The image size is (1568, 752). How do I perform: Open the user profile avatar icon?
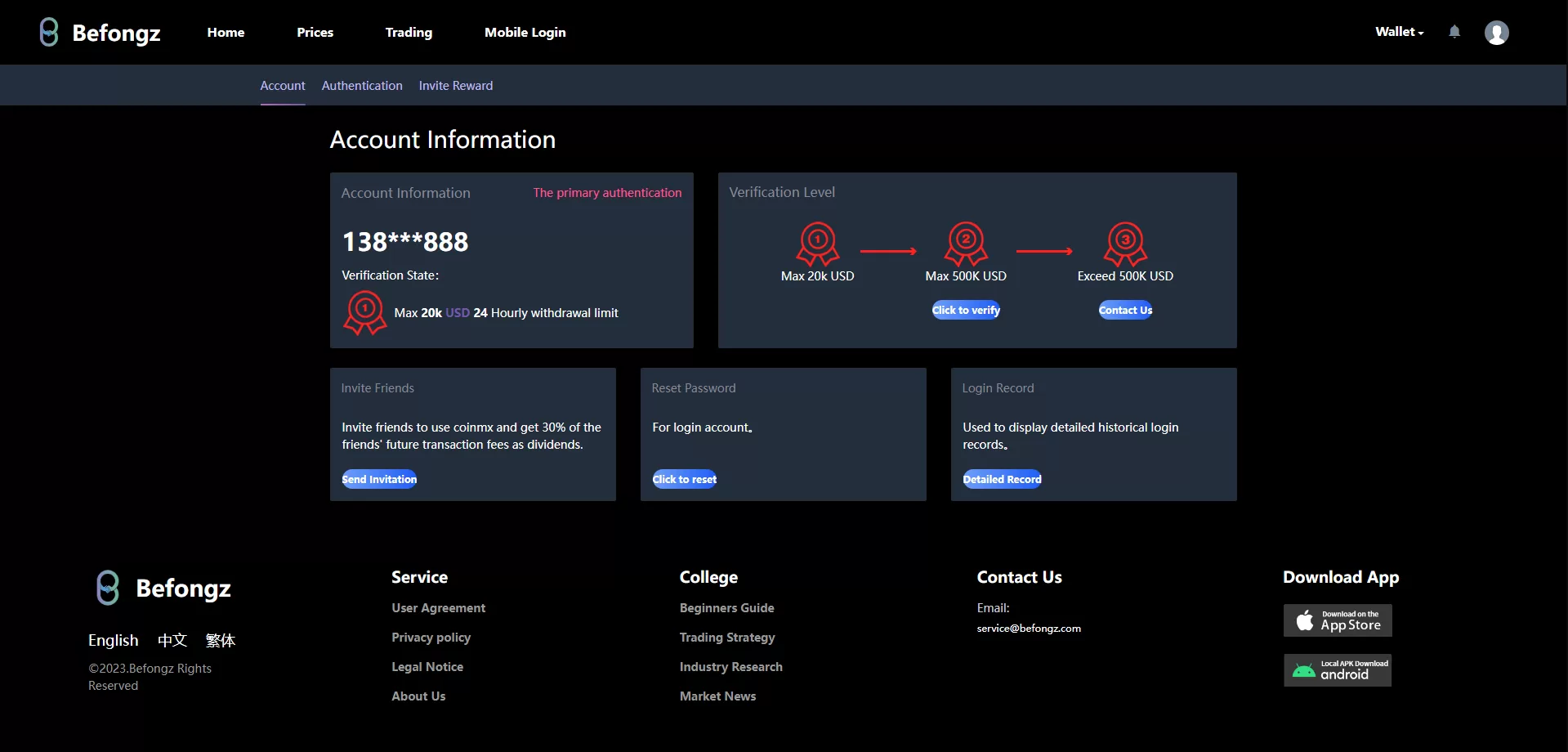(x=1496, y=33)
